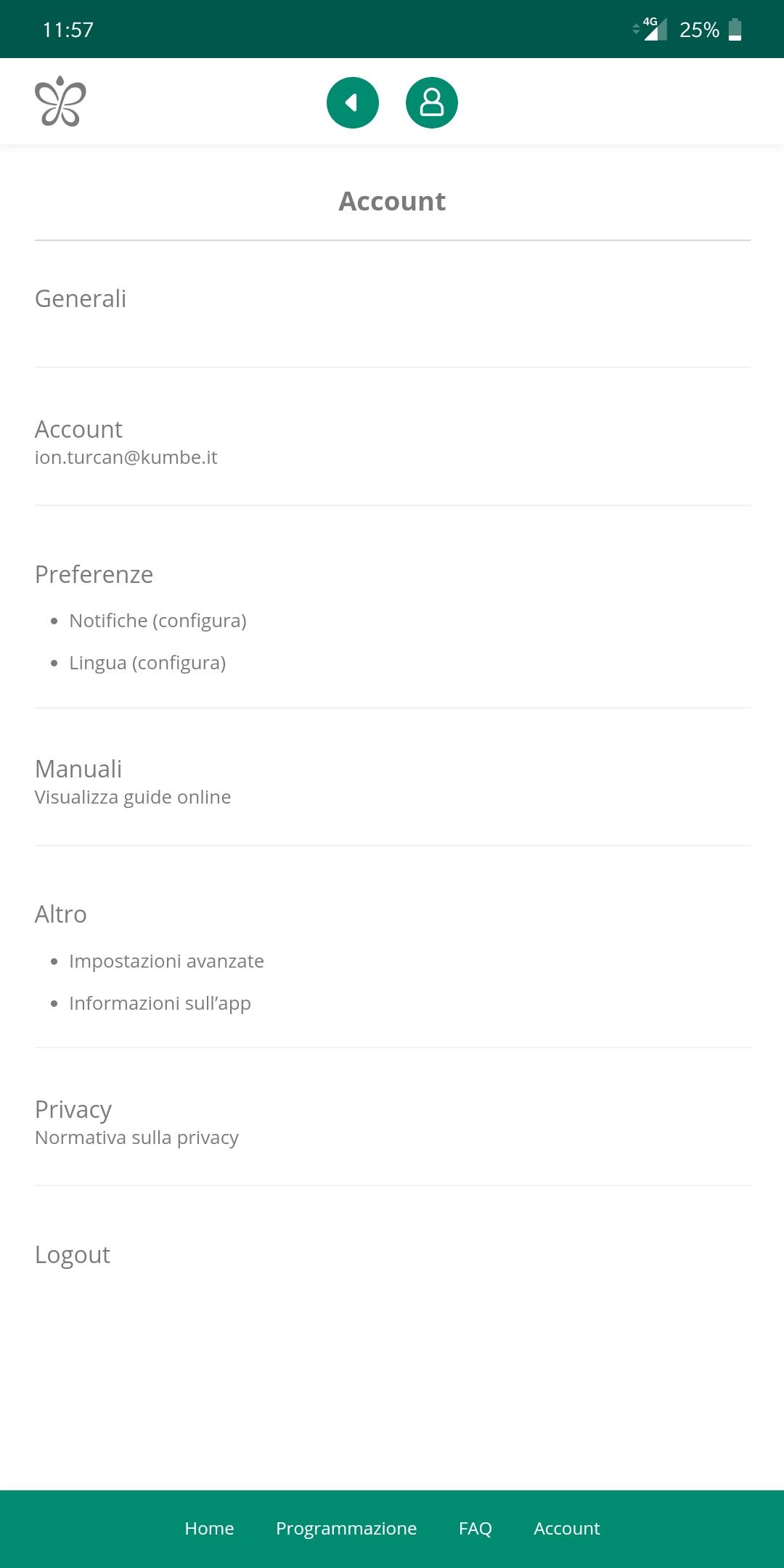Image resolution: width=784 pixels, height=1568 pixels.
Task: Tap the battery status icon
Action: 735,30
